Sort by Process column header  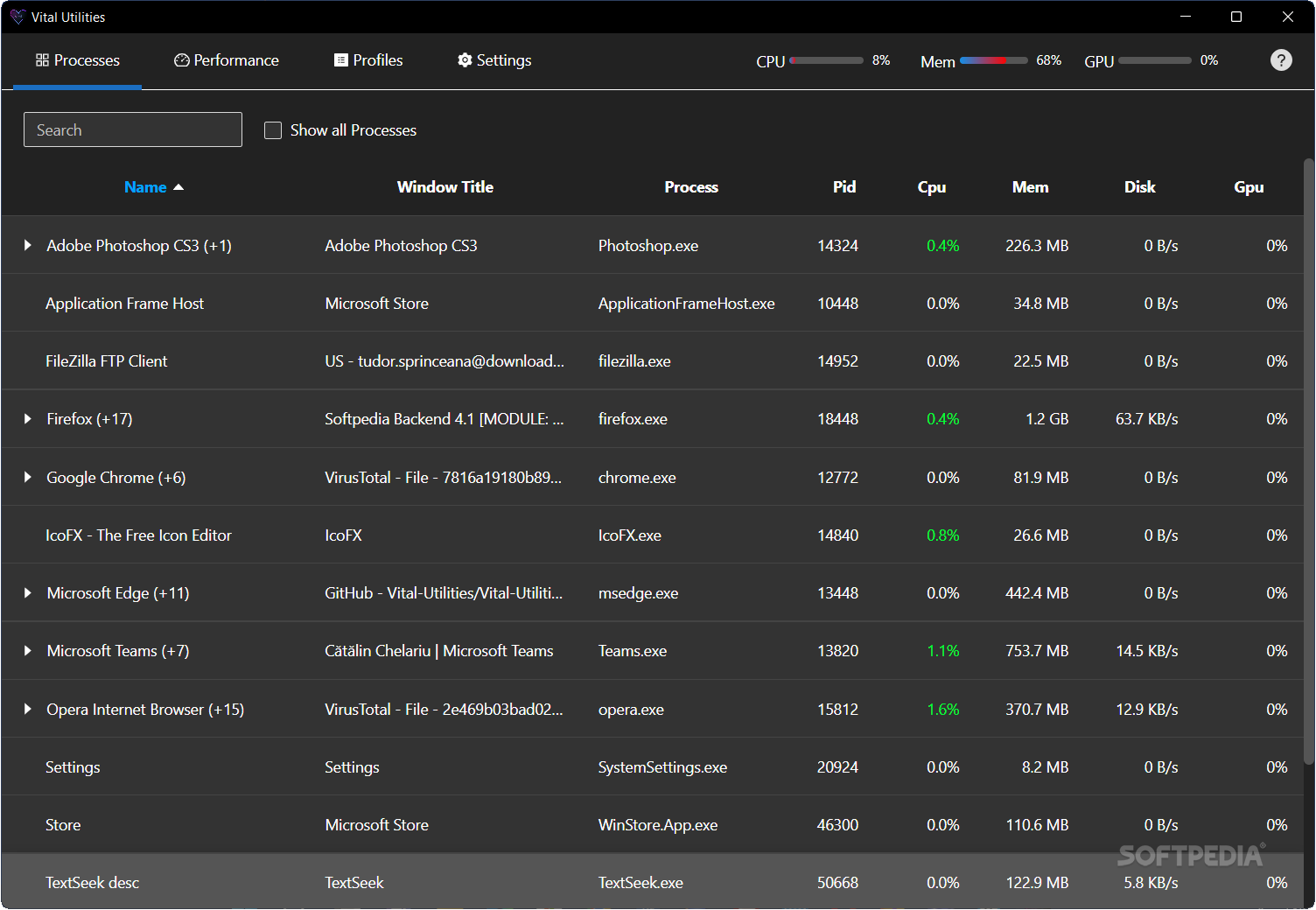coord(691,187)
